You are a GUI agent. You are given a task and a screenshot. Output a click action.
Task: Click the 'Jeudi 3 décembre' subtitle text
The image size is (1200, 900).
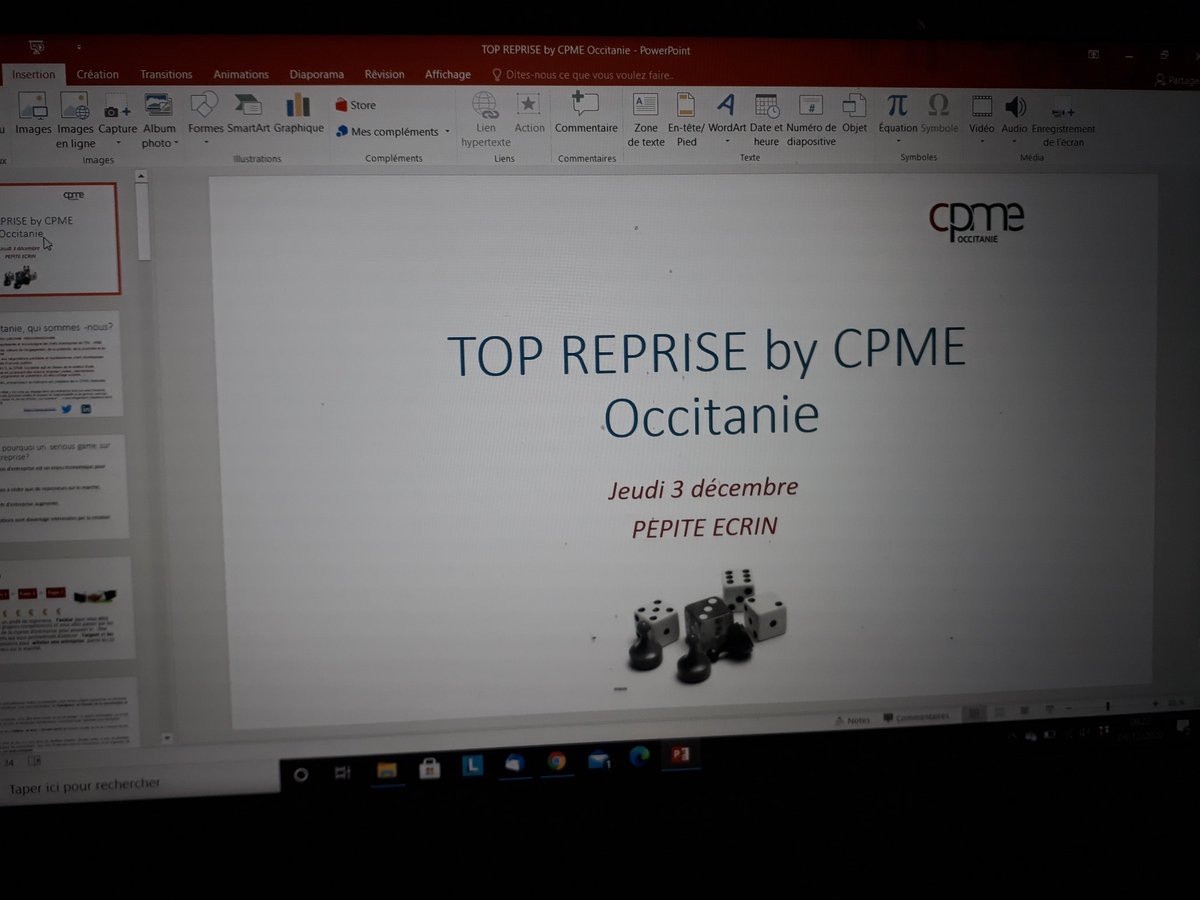point(704,489)
